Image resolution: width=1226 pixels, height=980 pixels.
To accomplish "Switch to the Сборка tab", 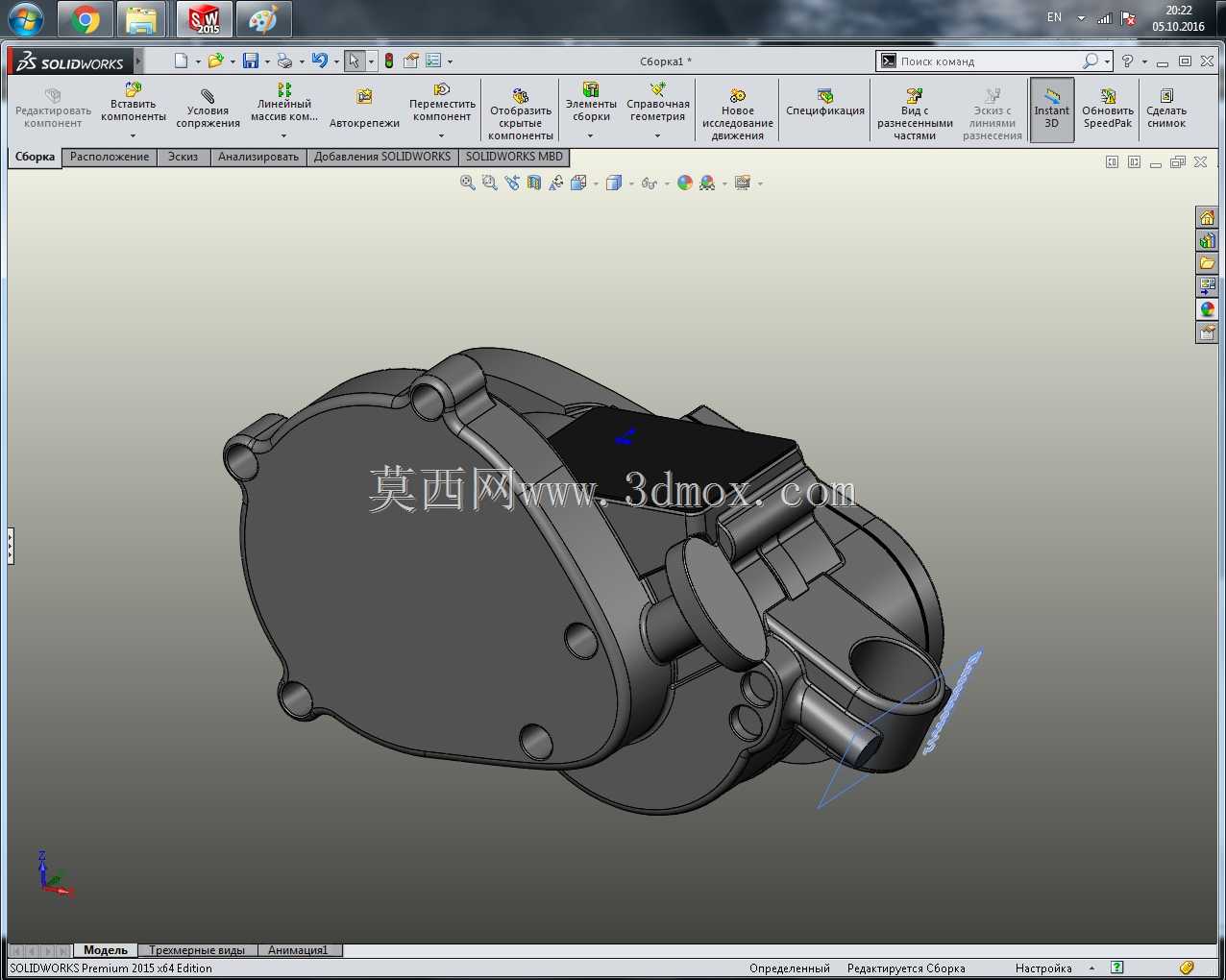I will tap(35, 157).
